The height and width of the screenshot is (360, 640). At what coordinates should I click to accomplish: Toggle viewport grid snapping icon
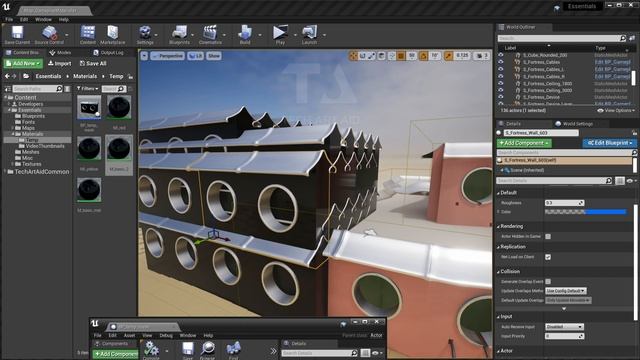(402, 56)
